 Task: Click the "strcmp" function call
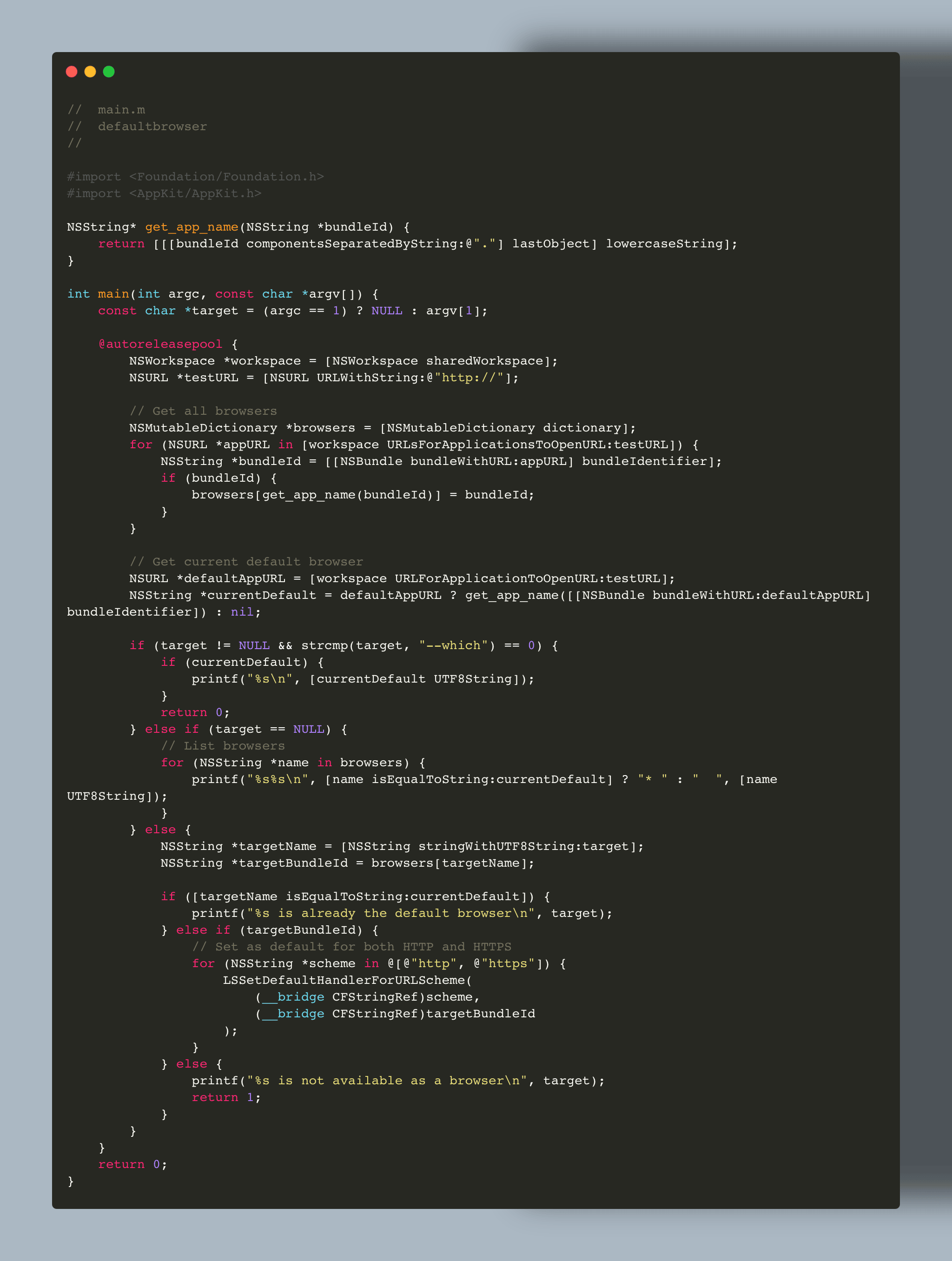324,645
